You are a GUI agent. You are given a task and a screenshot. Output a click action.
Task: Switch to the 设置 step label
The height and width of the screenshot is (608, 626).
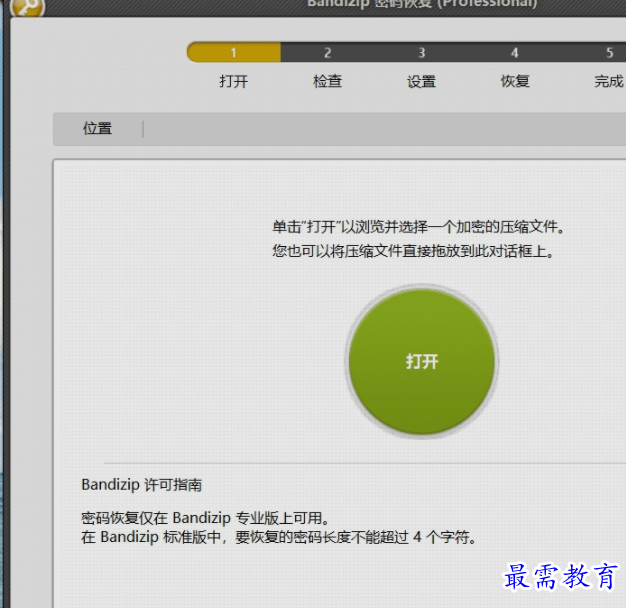[421, 82]
